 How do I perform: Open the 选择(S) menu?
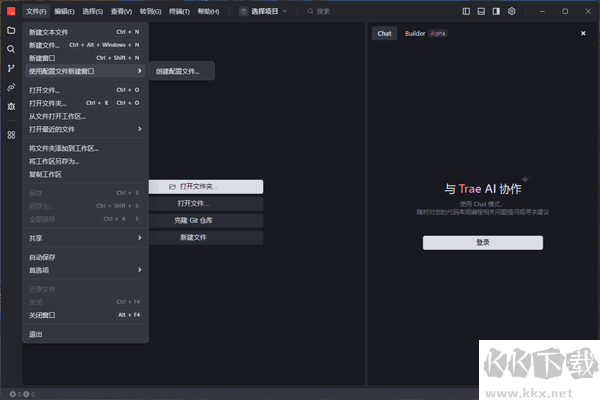point(93,11)
